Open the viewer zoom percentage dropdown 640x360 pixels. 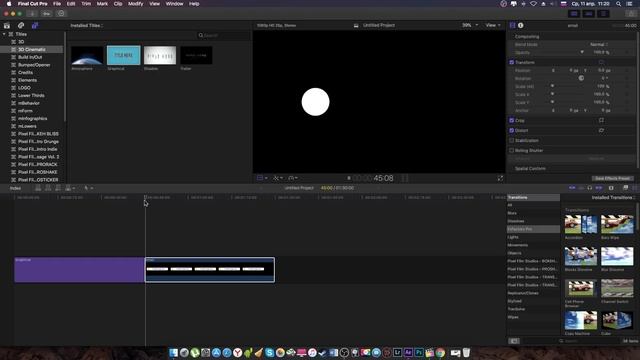(470, 25)
